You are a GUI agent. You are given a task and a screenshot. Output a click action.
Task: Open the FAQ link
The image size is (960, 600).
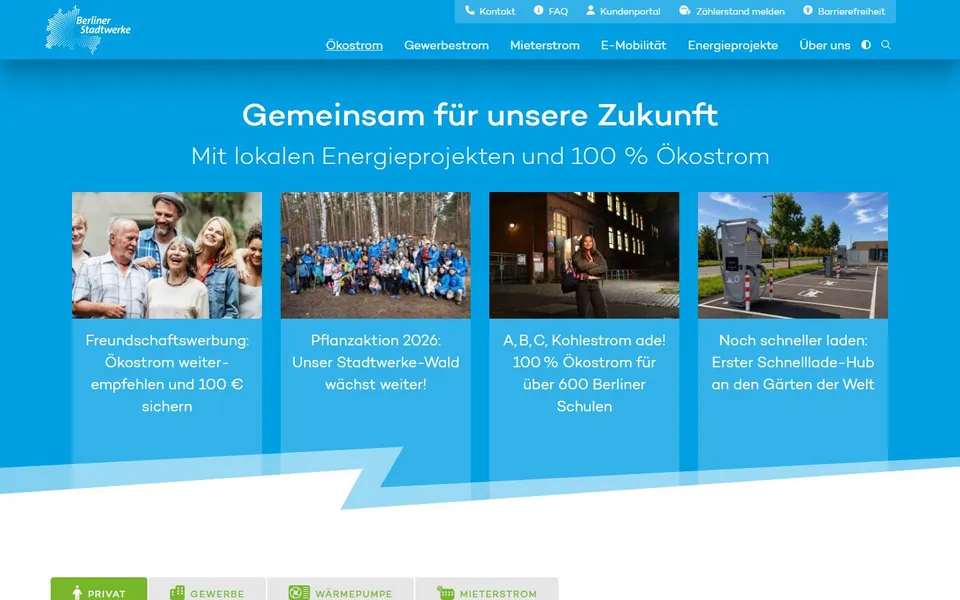551,11
